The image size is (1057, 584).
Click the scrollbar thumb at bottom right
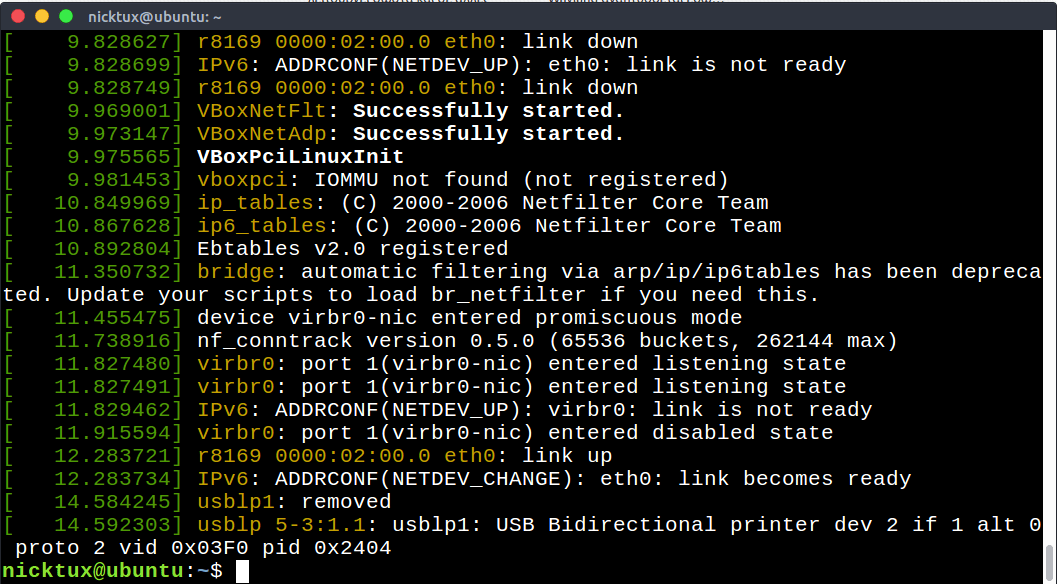[x=1049, y=559]
